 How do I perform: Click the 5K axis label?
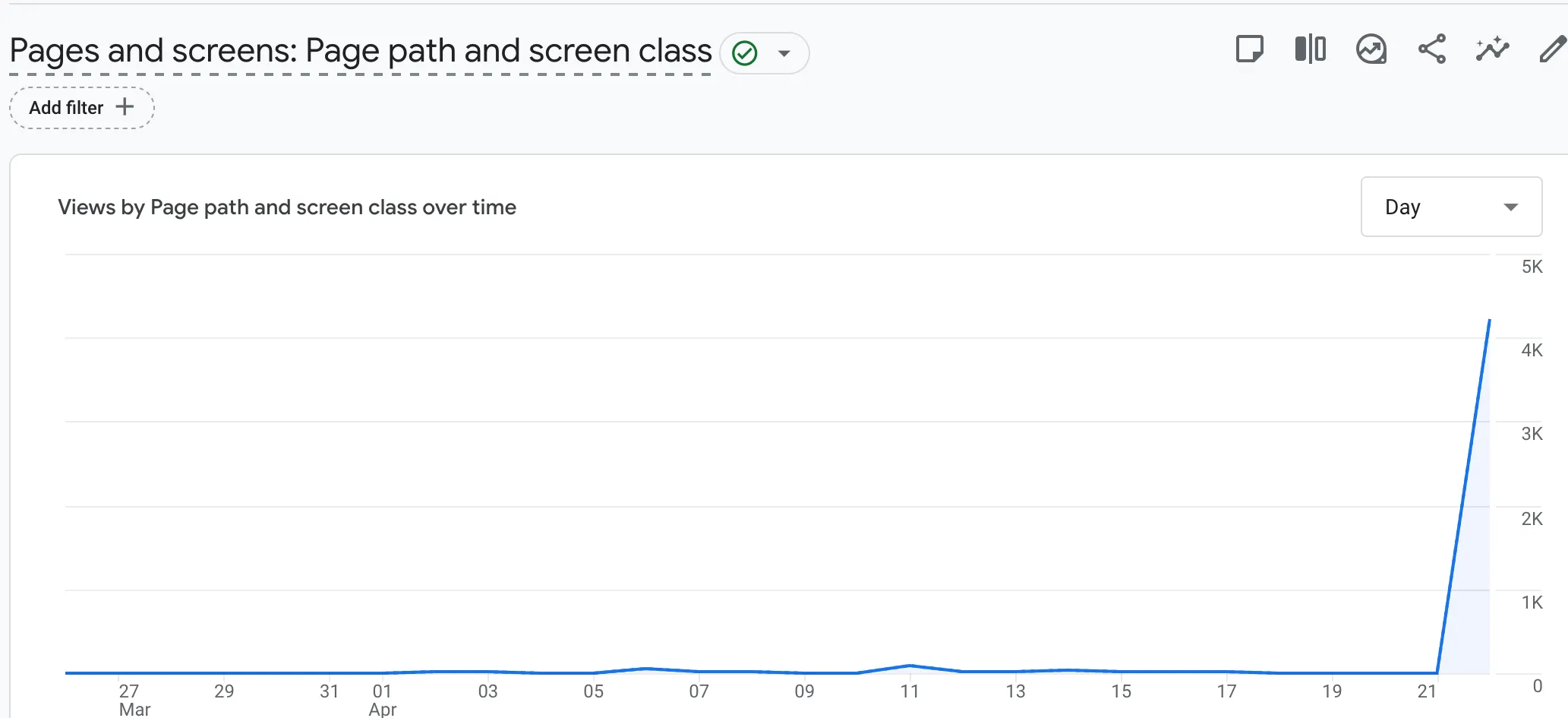click(1533, 266)
